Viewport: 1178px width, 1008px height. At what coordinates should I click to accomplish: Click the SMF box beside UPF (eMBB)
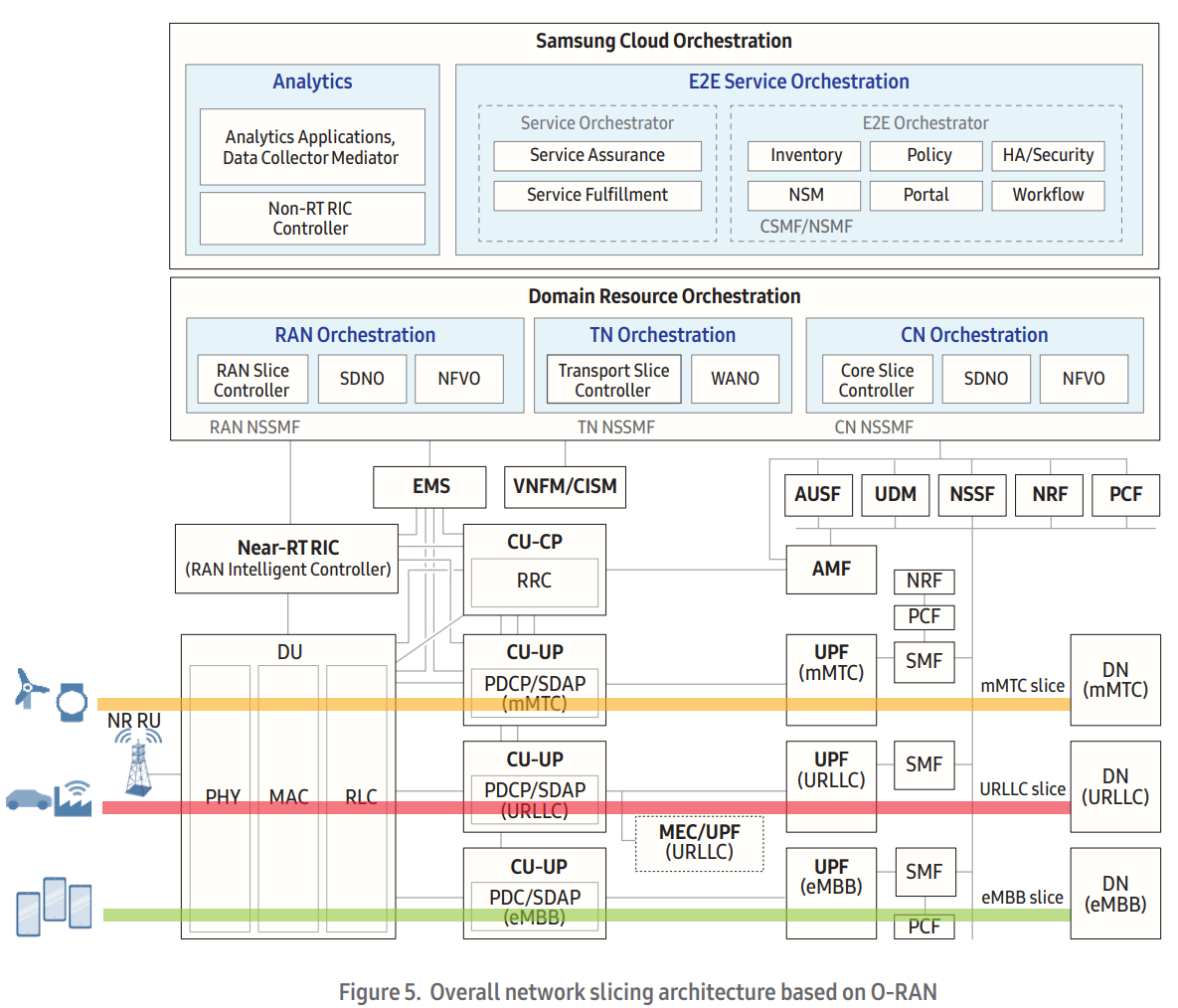click(925, 872)
